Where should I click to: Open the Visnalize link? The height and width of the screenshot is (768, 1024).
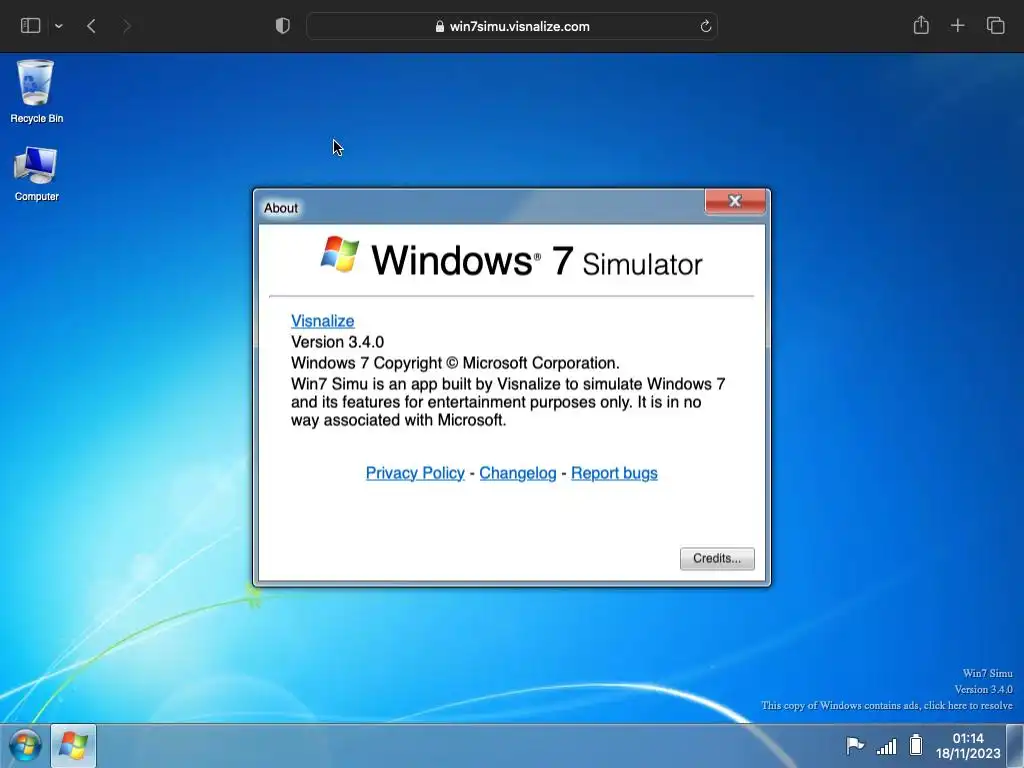[x=323, y=321]
